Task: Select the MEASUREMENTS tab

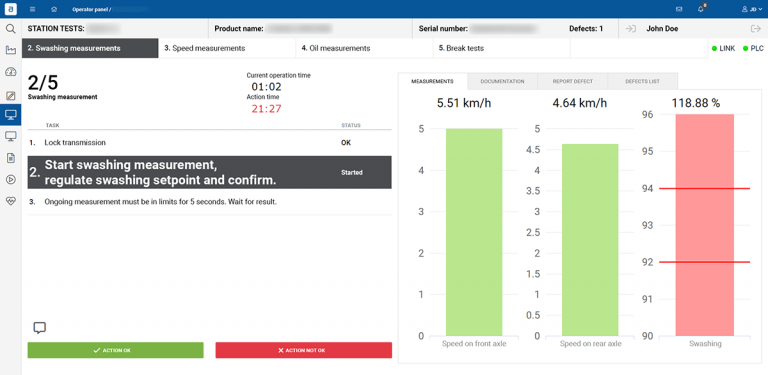Action: (432, 81)
